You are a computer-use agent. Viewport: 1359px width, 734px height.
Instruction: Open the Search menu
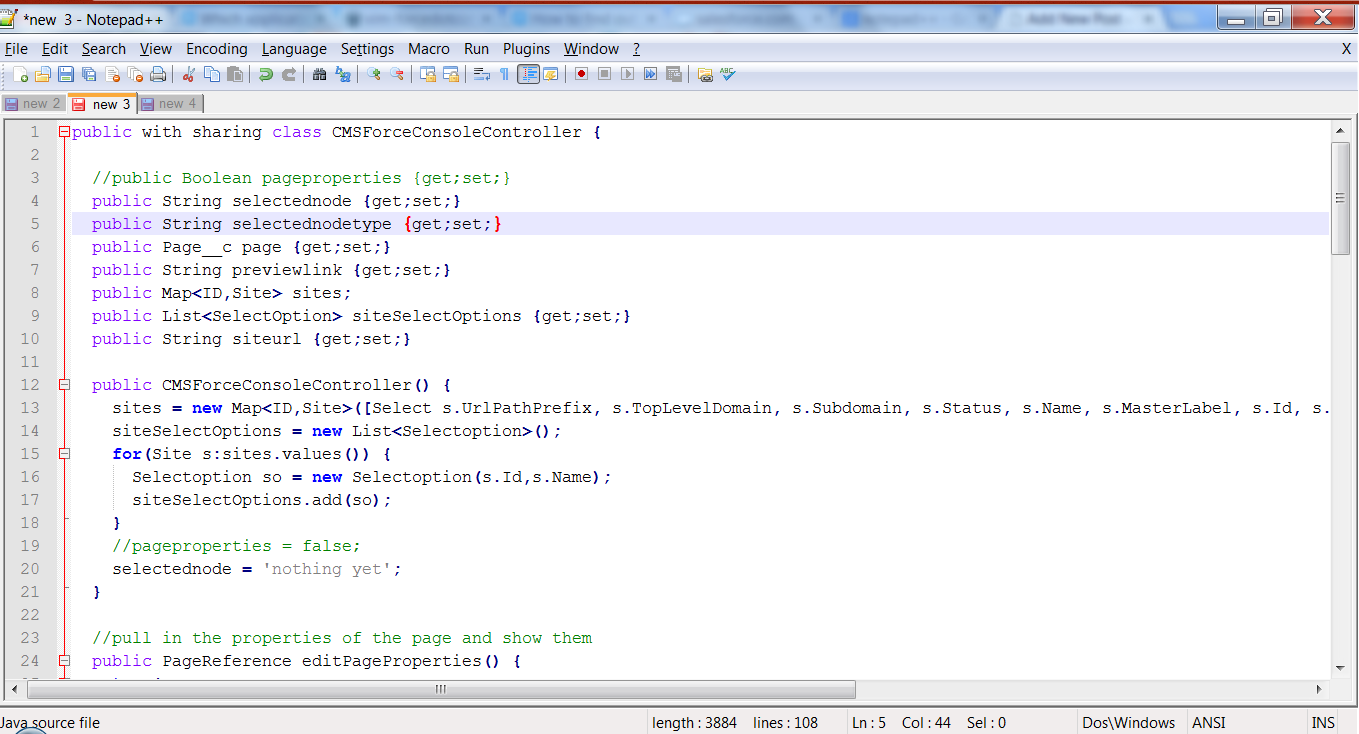104,49
